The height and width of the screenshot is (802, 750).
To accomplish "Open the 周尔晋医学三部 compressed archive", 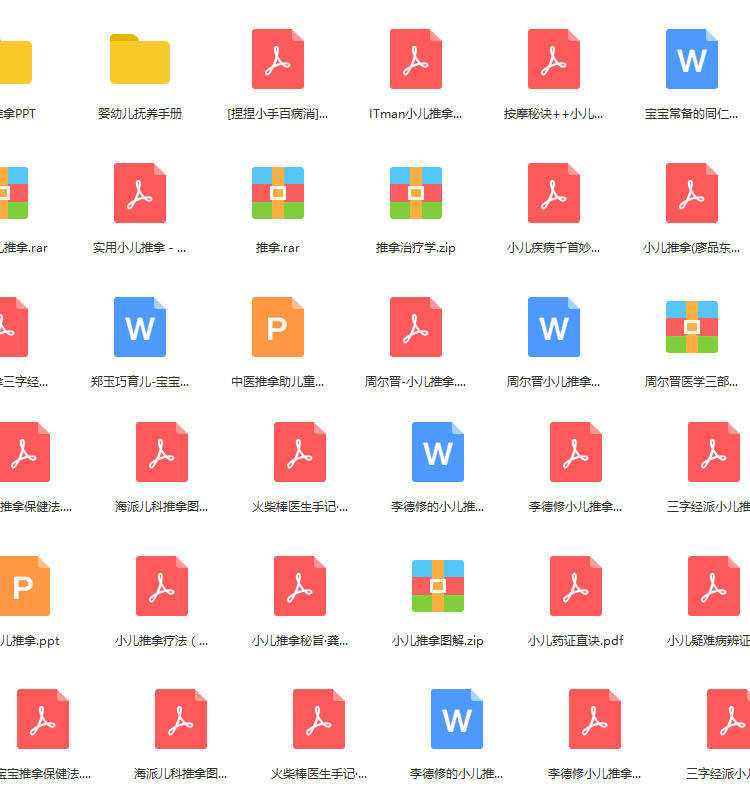I will tap(692, 327).
